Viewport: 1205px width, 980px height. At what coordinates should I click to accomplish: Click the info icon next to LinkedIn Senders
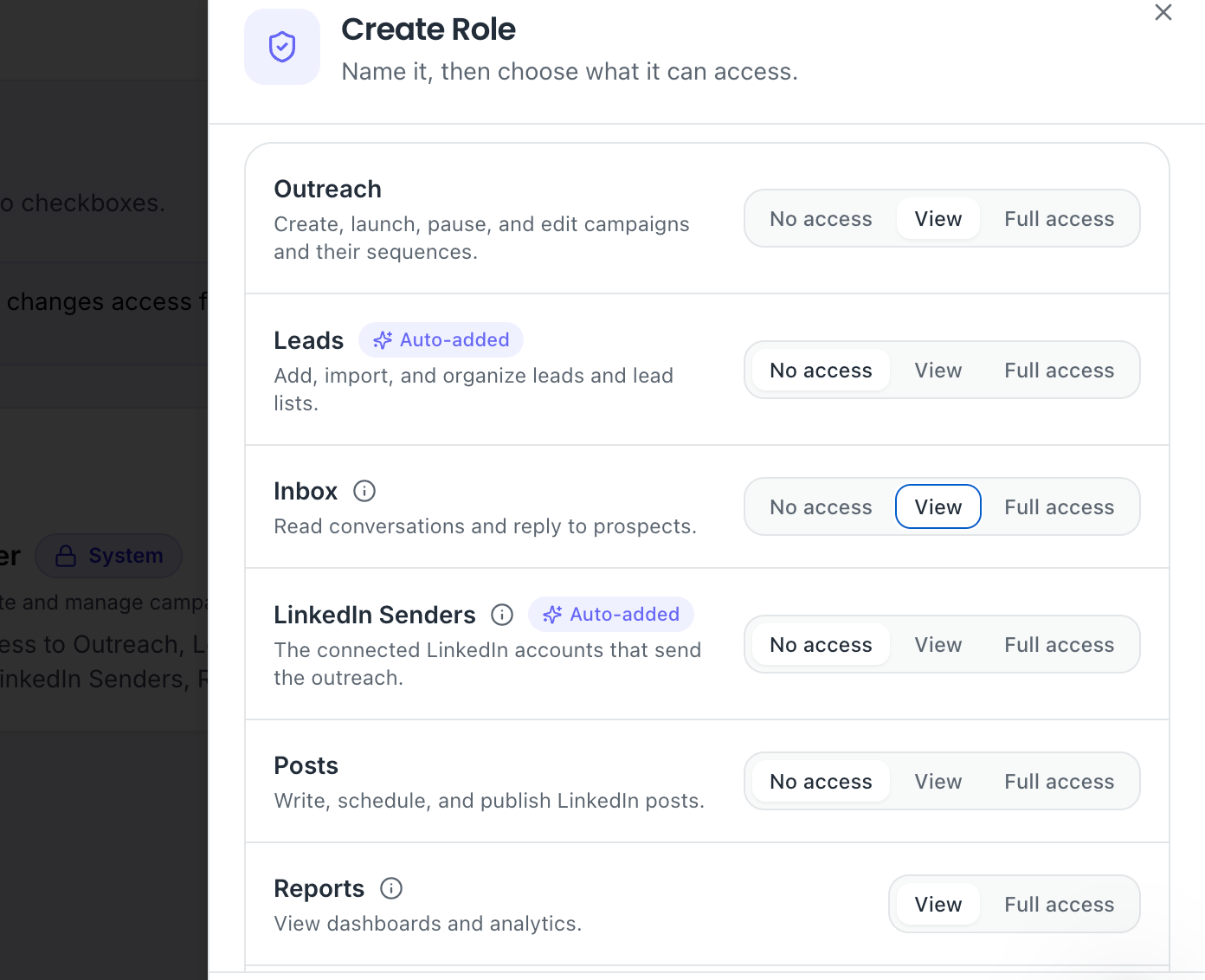[502, 615]
